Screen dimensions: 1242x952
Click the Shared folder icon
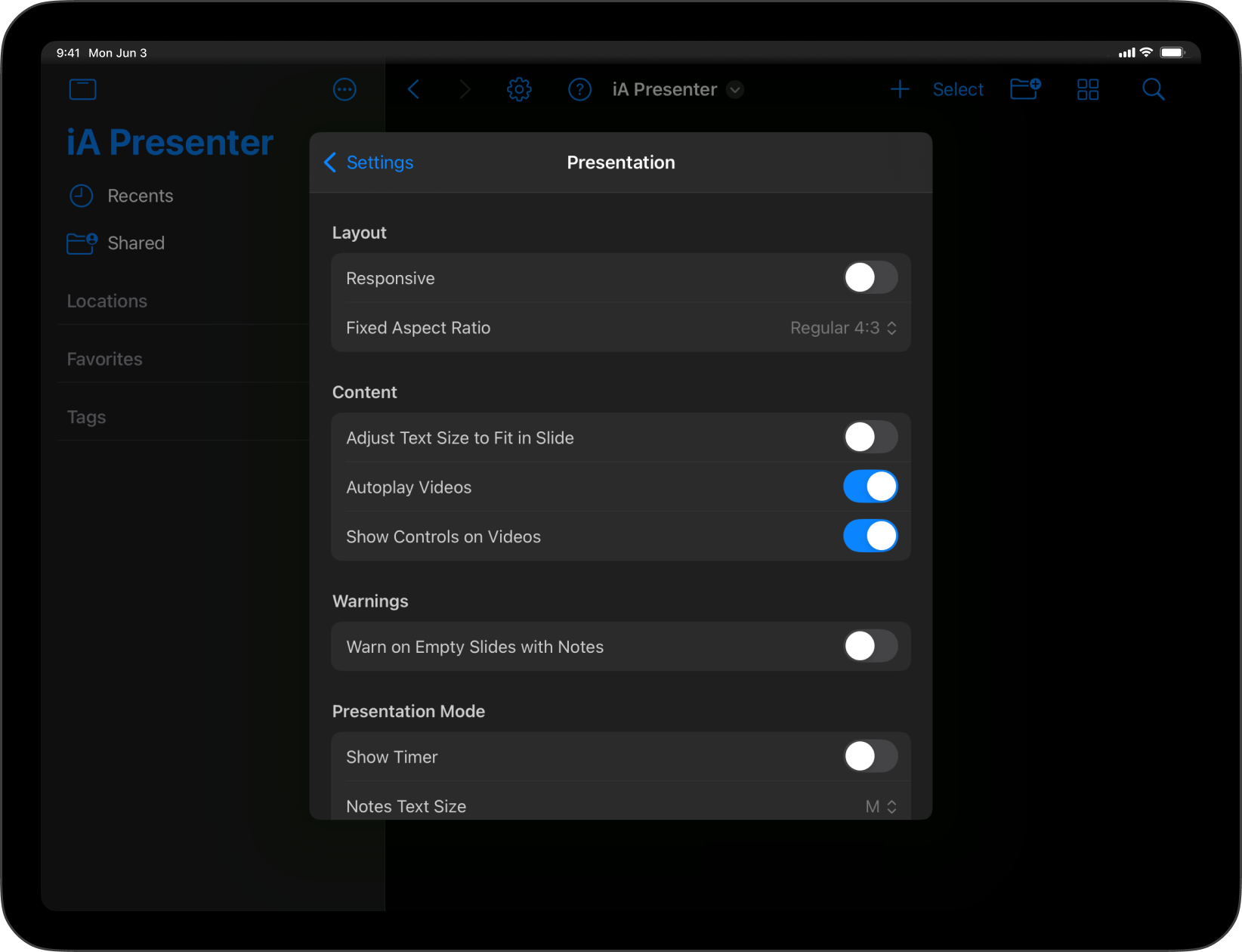tap(82, 243)
